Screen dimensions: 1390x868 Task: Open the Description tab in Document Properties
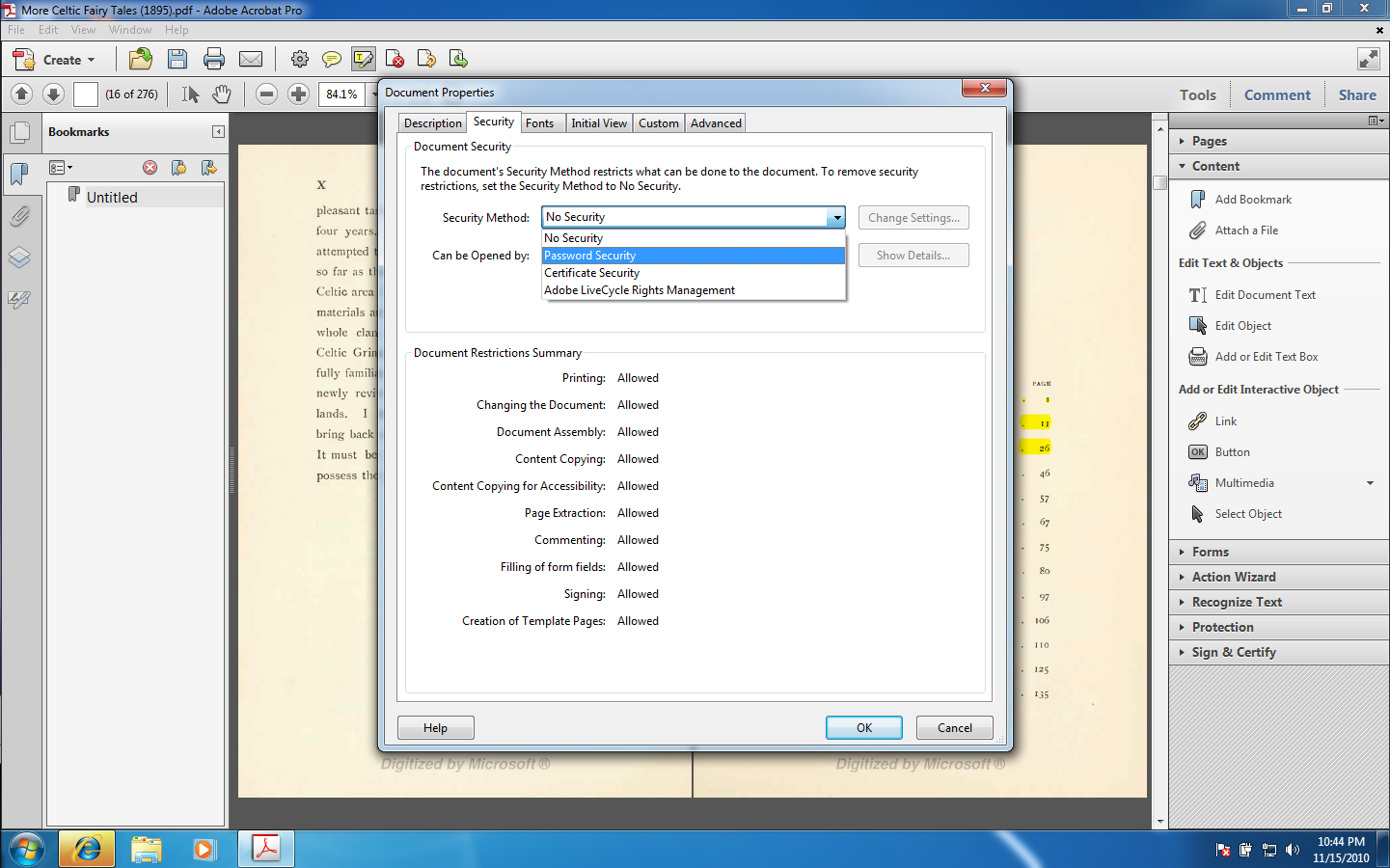(x=432, y=123)
